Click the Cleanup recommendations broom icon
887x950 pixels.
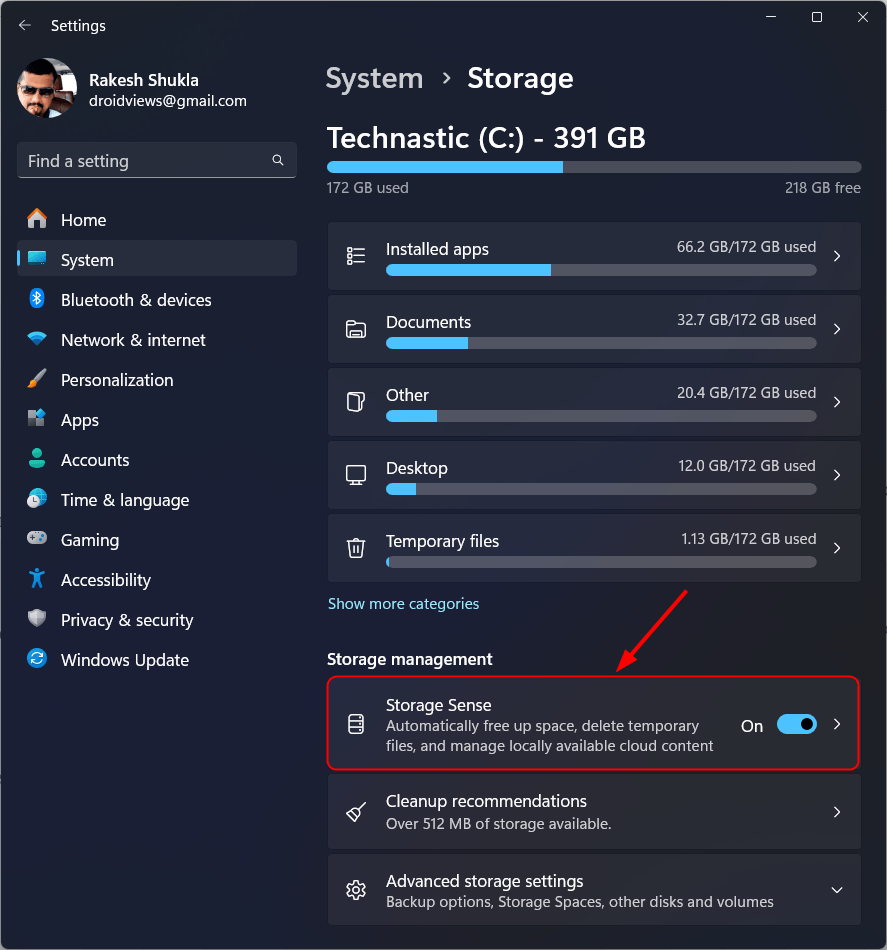pos(356,812)
